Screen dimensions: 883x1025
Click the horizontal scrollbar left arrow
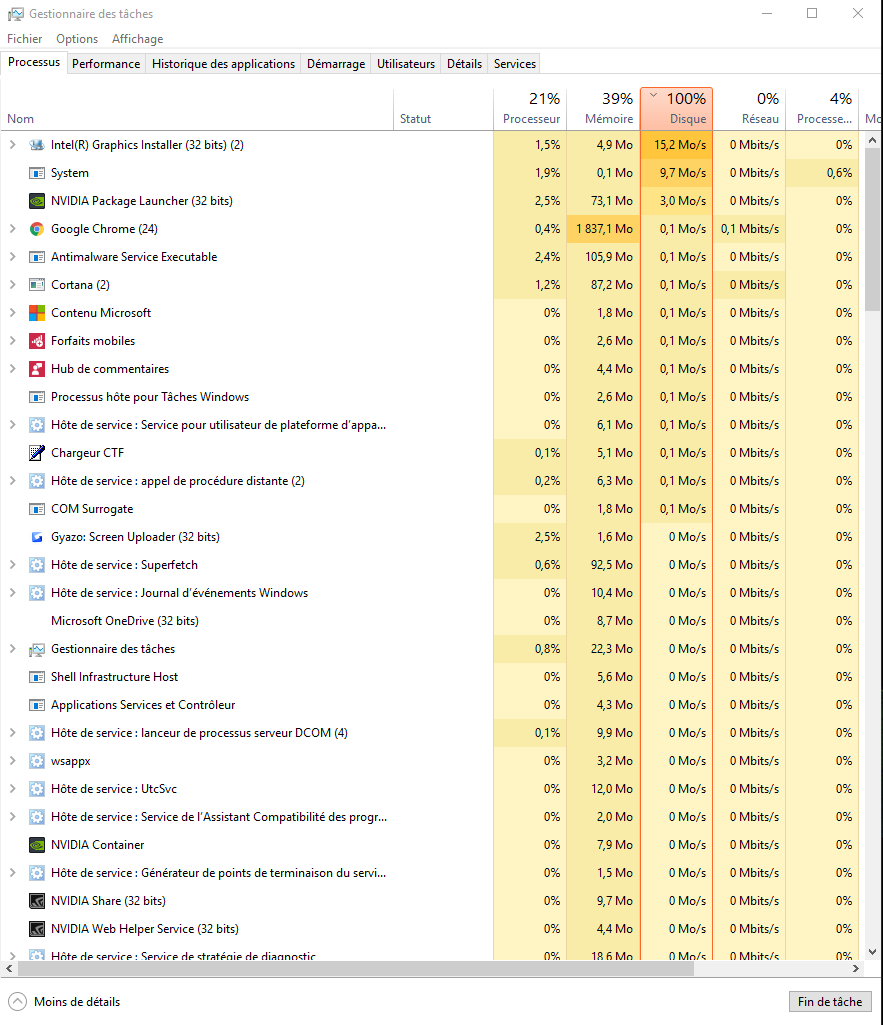(x=9, y=968)
